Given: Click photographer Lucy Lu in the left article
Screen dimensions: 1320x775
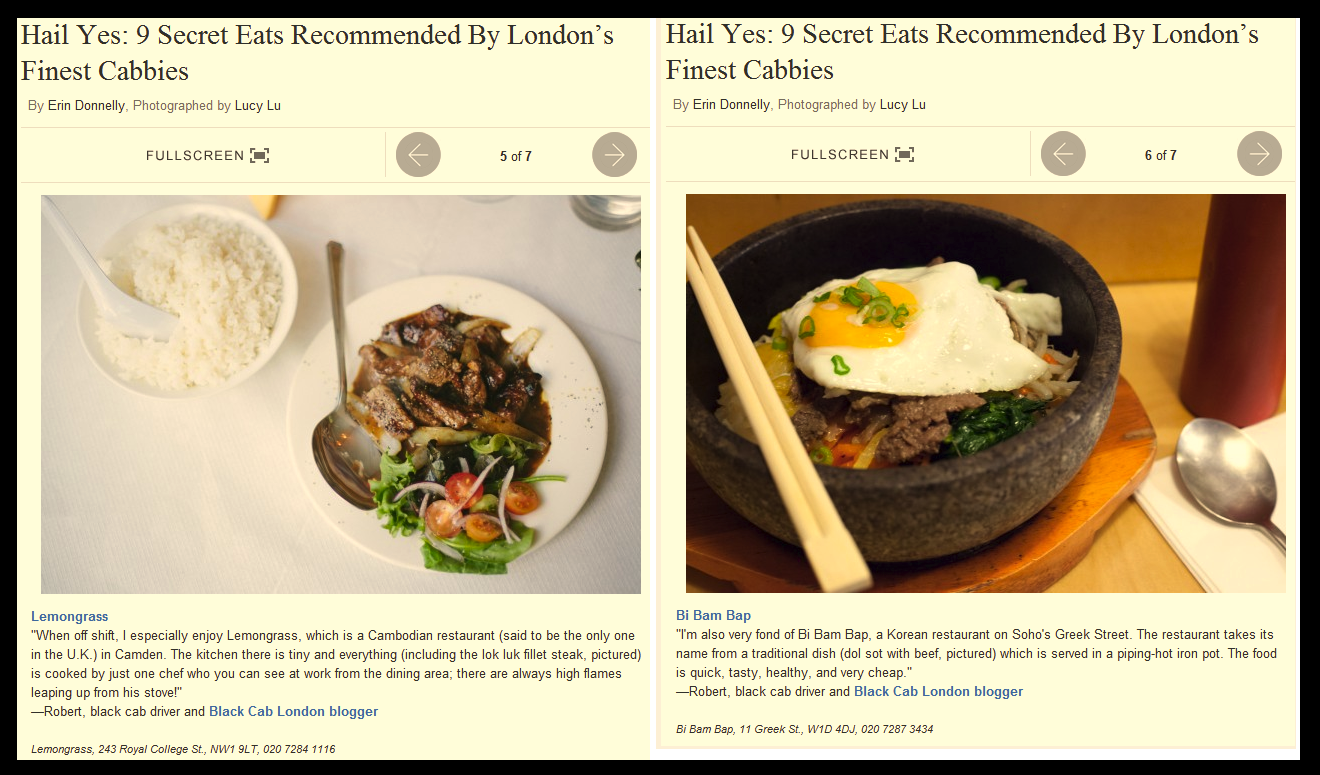Looking at the screenshot, I should click(258, 106).
